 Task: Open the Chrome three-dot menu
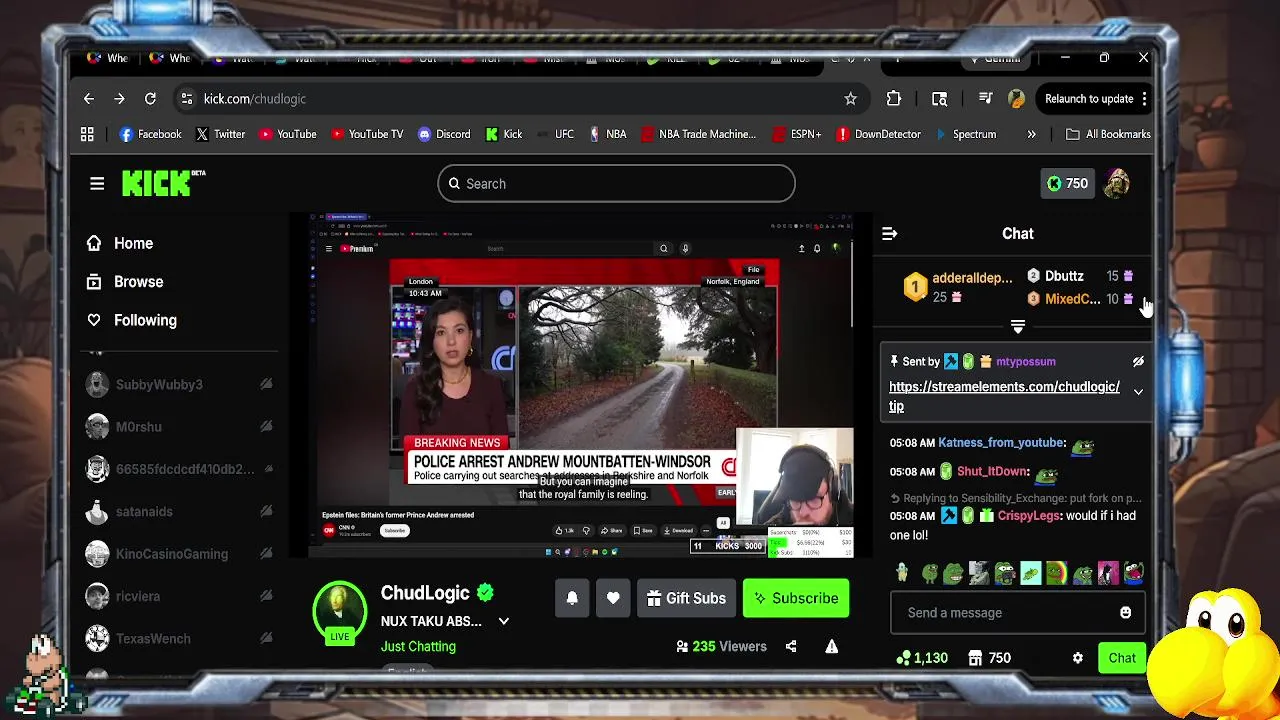point(1144,99)
